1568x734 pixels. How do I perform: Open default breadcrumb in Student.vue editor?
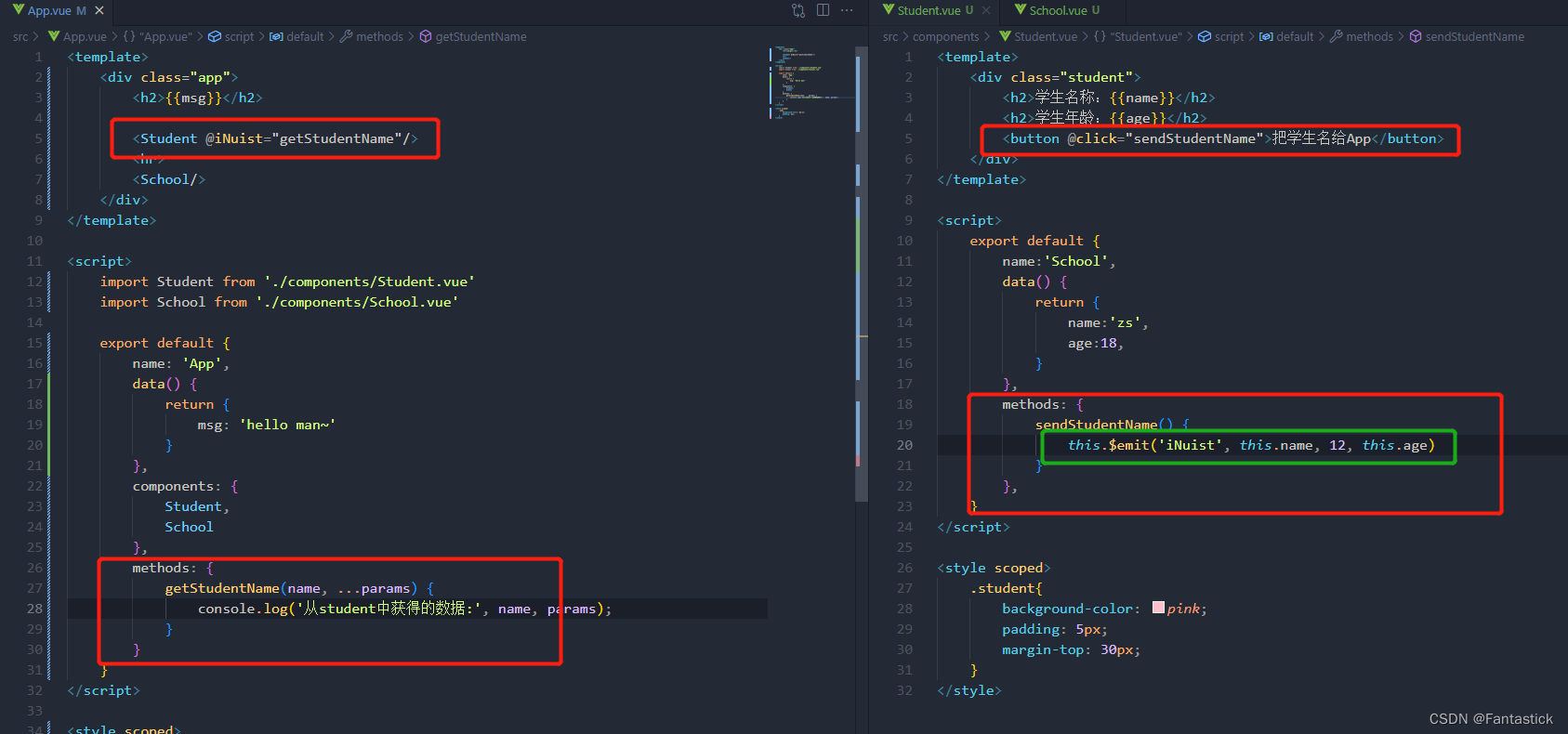pyautogui.click(x=1287, y=36)
